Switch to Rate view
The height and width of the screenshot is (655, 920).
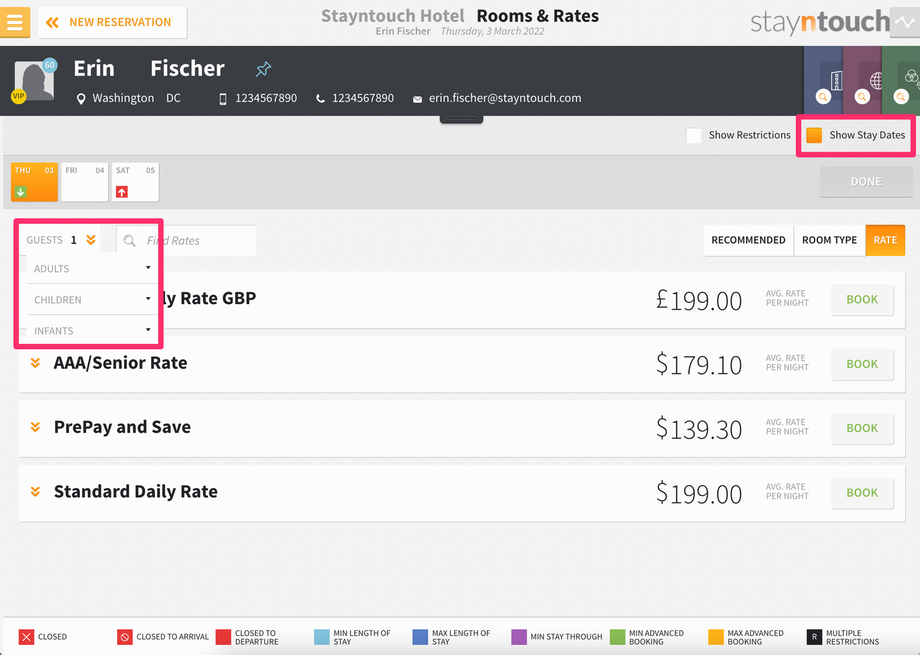click(x=885, y=240)
